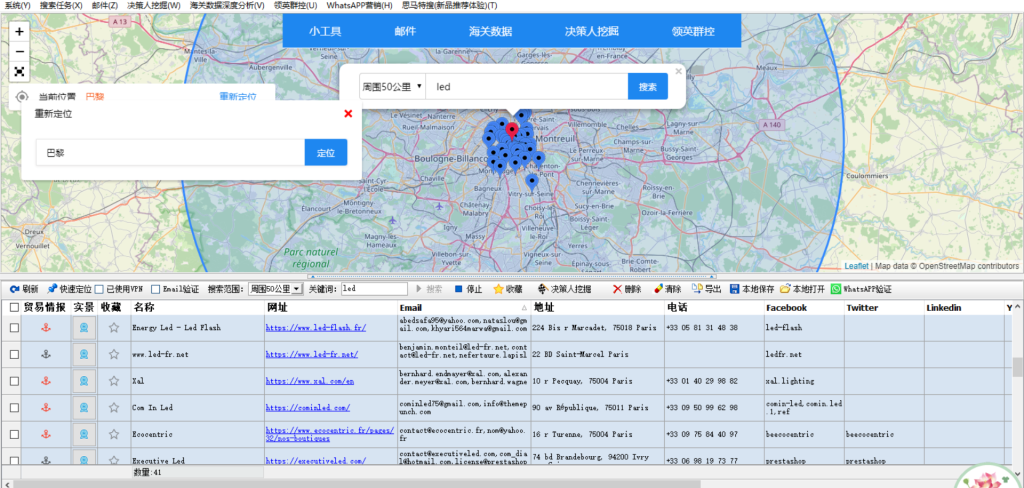The image size is (1024, 488).
Task: Click the blue 定位 button
Action: (x=325, y=153)
